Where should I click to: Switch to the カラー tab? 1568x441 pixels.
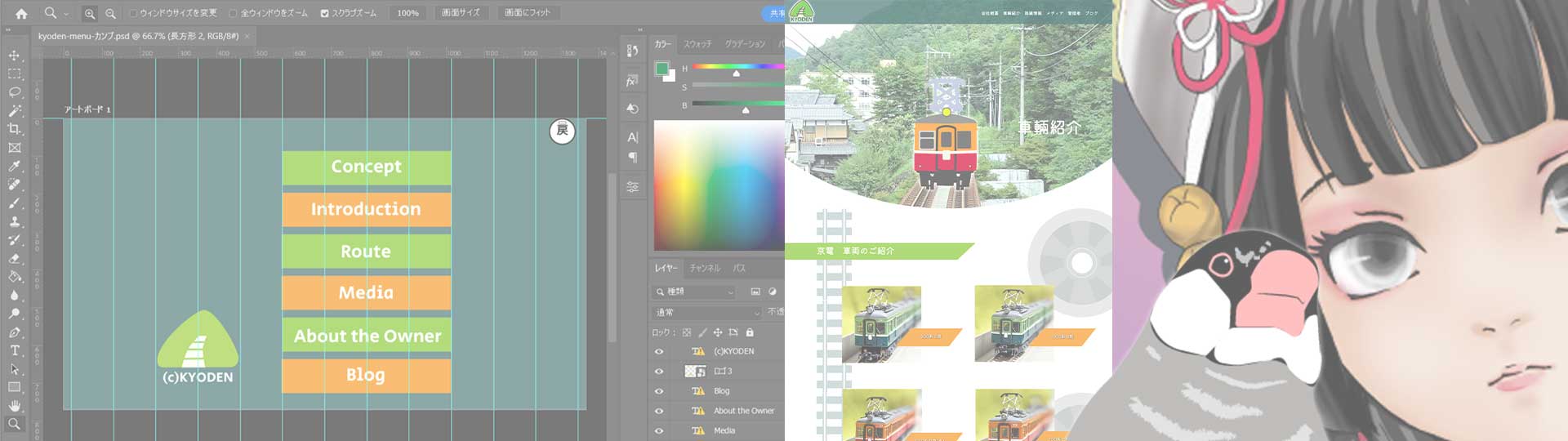[x=662, y=44]
